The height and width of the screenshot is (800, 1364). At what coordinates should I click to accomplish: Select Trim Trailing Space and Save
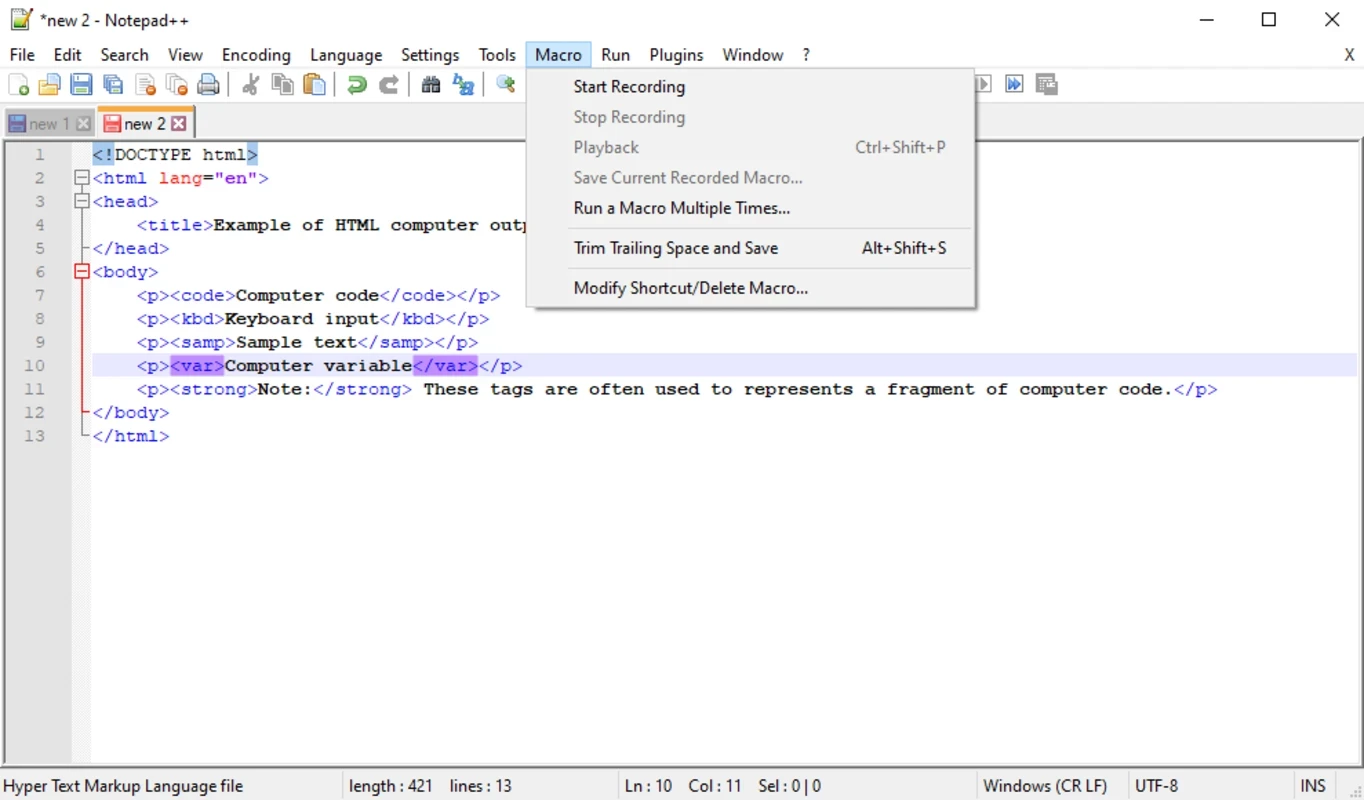point(675,248)
